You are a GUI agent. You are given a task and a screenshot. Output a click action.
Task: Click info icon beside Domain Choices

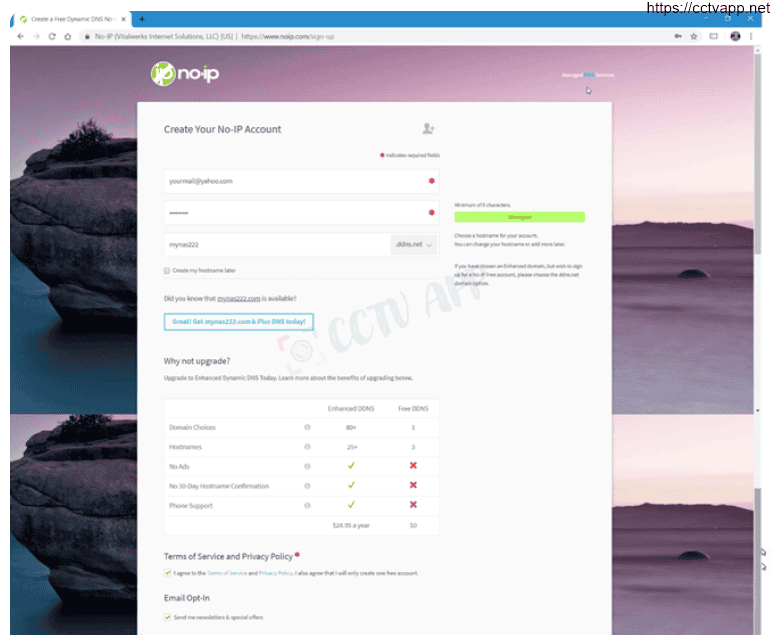coord(307,428)
